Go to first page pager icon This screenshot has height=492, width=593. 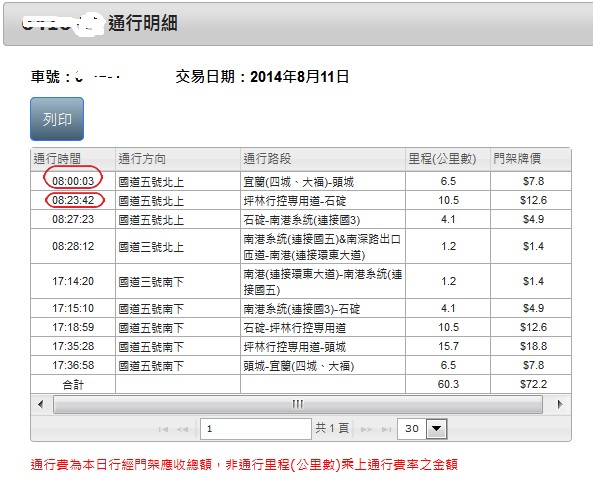click(x=163, y=429)
